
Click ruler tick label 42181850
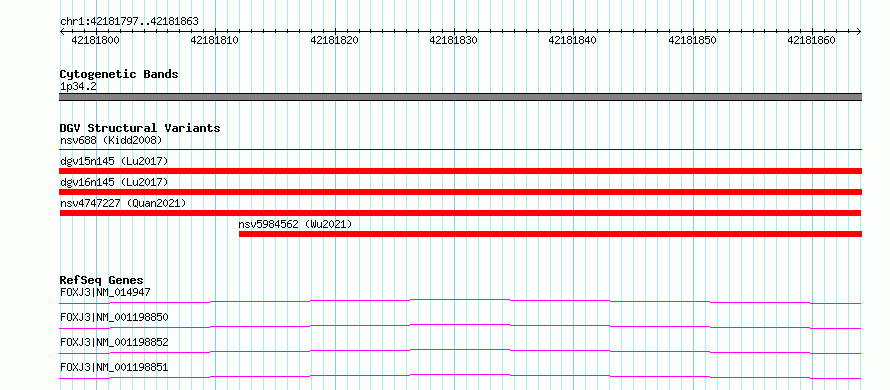(x=692, y=41)
